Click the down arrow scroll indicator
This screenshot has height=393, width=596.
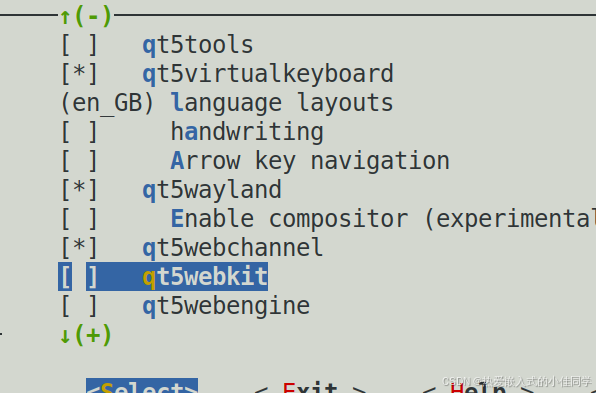(65, 336)
